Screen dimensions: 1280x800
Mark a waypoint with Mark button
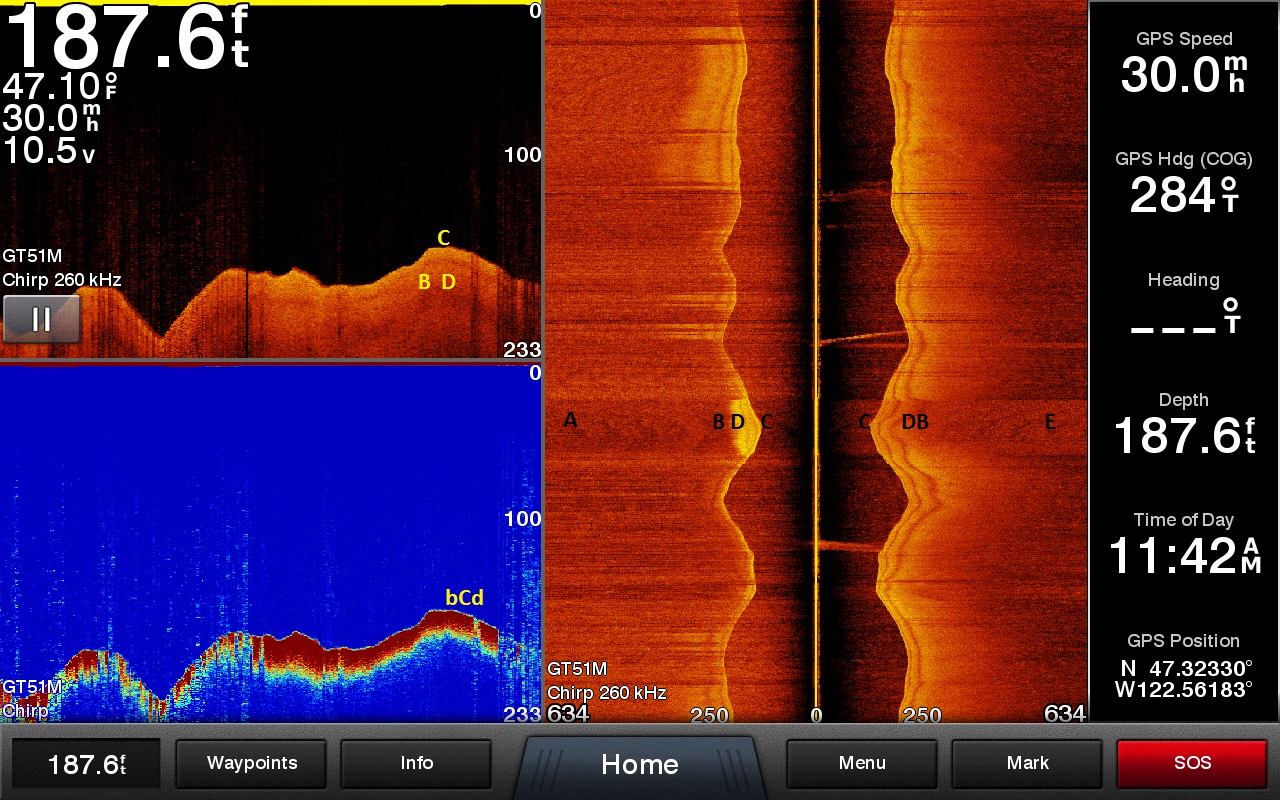[1027, 764]
